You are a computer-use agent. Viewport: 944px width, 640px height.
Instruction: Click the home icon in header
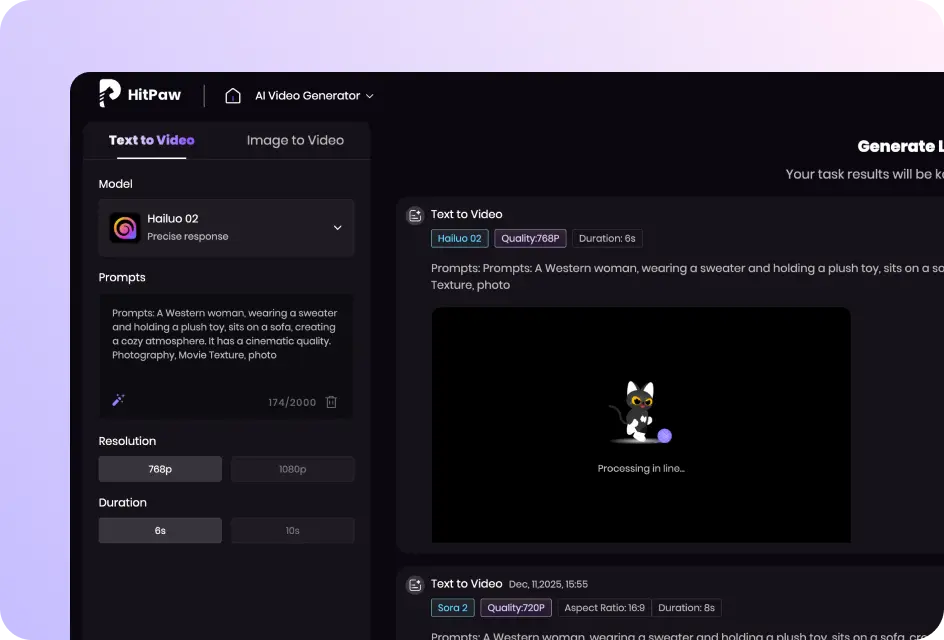coord(233,96)
